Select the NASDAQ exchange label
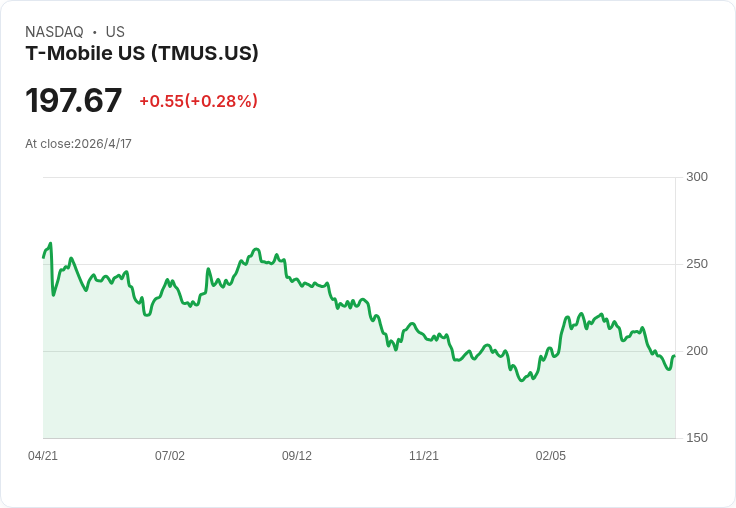Image resolution: width=736 pixels, height=508 pixels. (54, 32)
